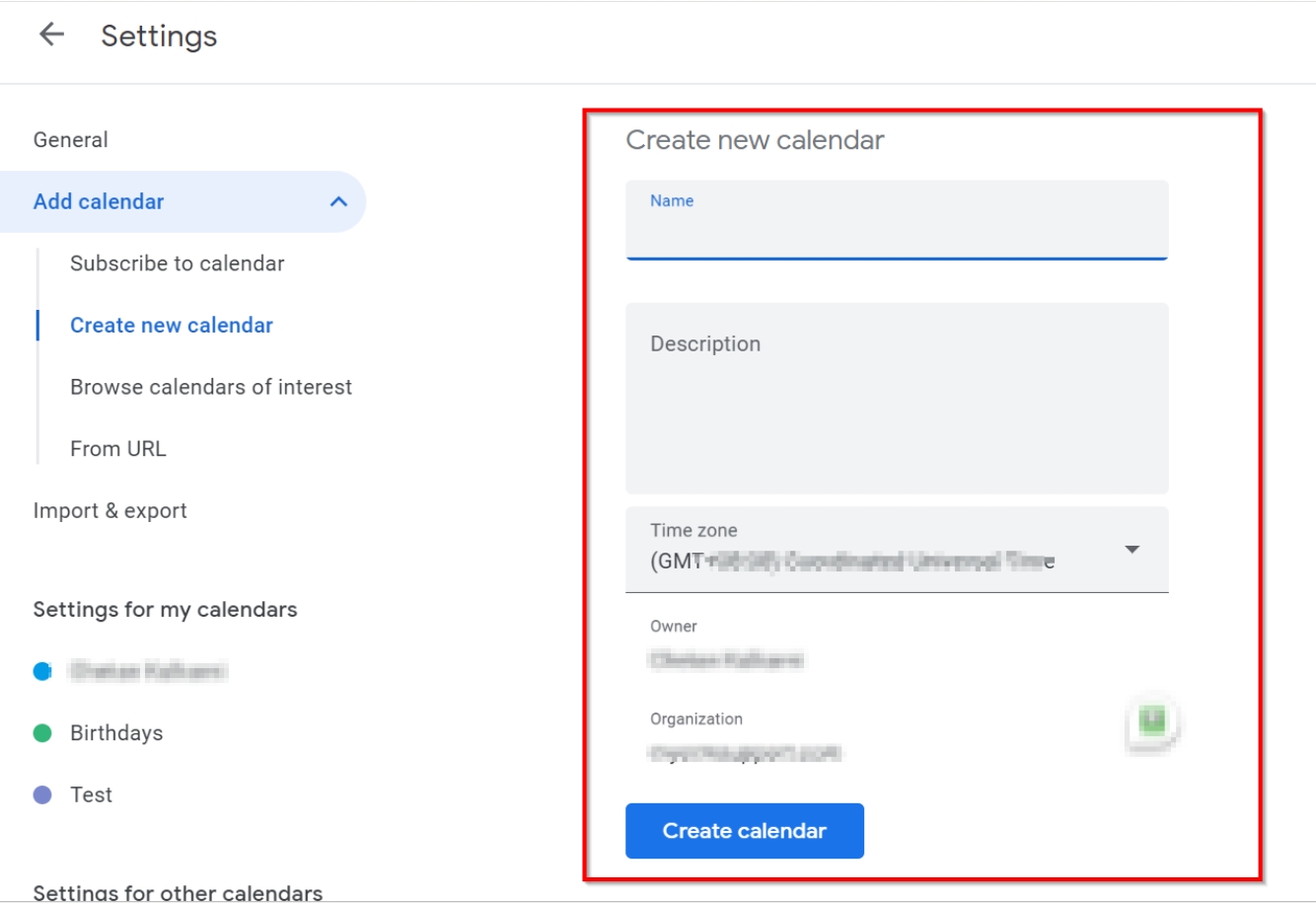Open General settings in sidebar

click(x=71, y=140)
